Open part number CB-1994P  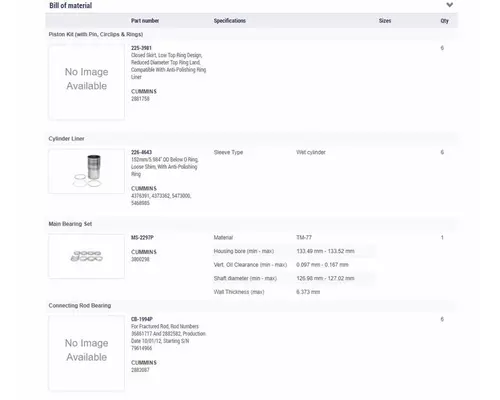coord(142,319)
